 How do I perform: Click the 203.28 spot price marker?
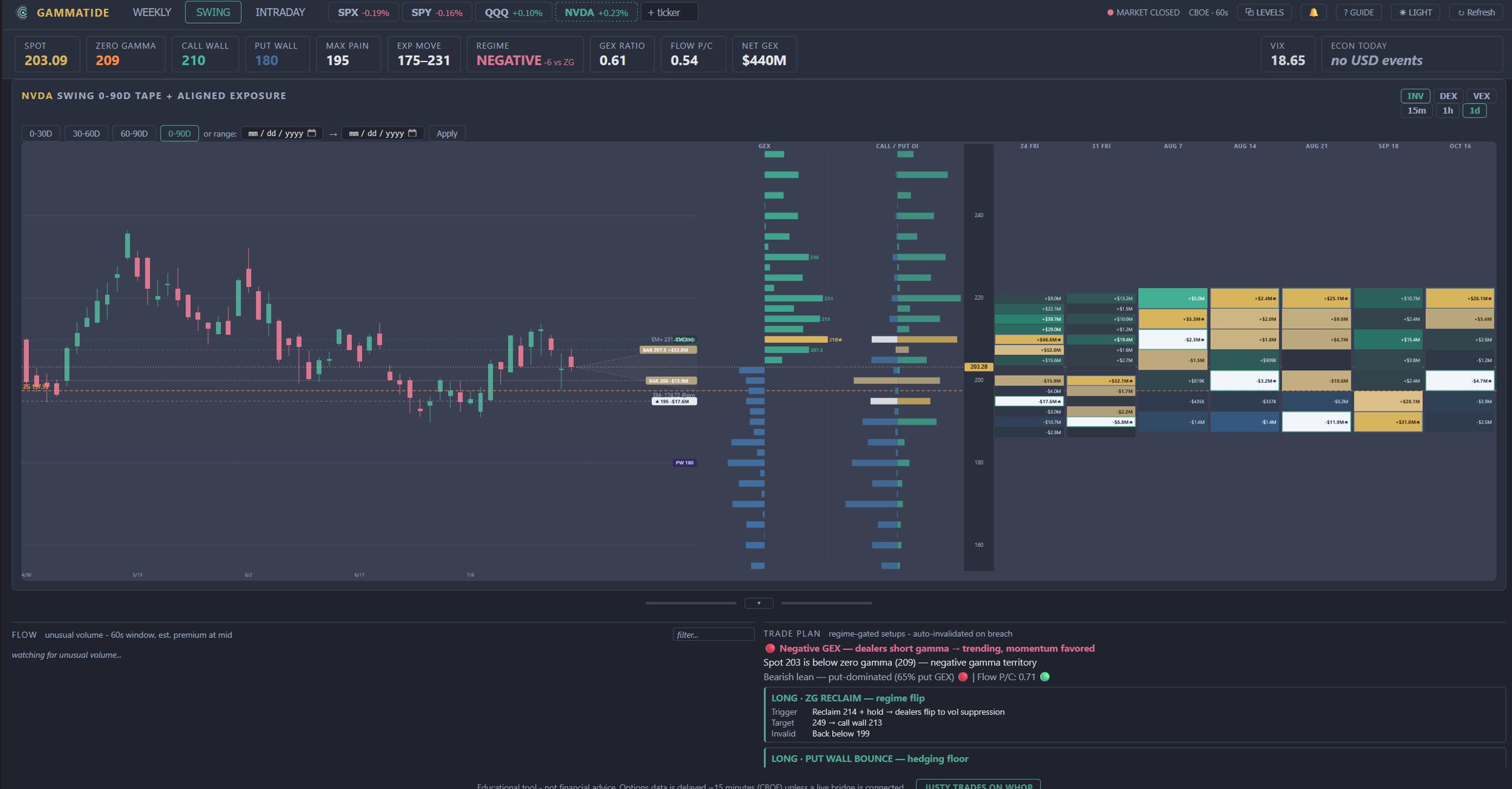pos(979,367)
